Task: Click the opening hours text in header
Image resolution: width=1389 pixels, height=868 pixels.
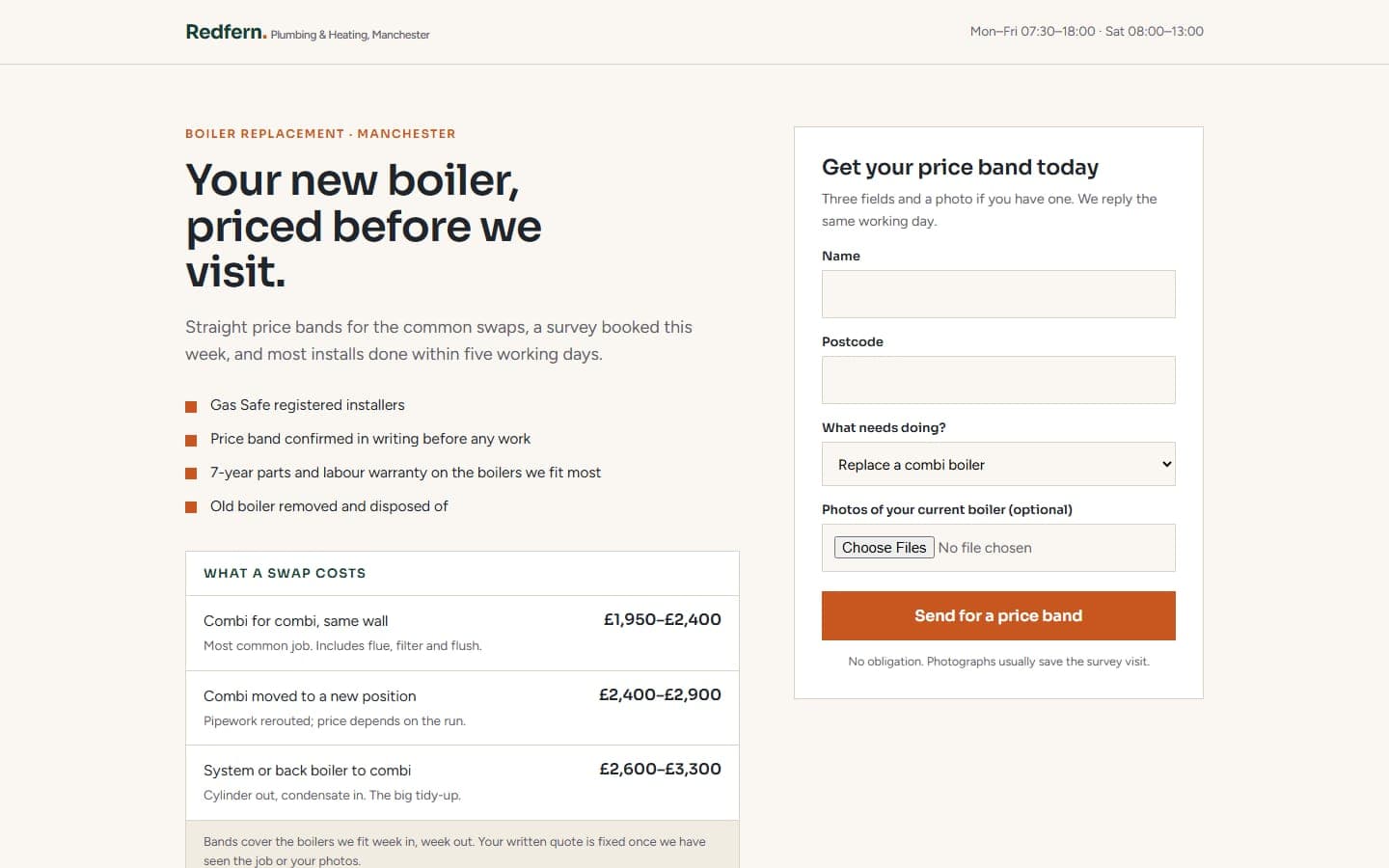Action: point(1087,31)
